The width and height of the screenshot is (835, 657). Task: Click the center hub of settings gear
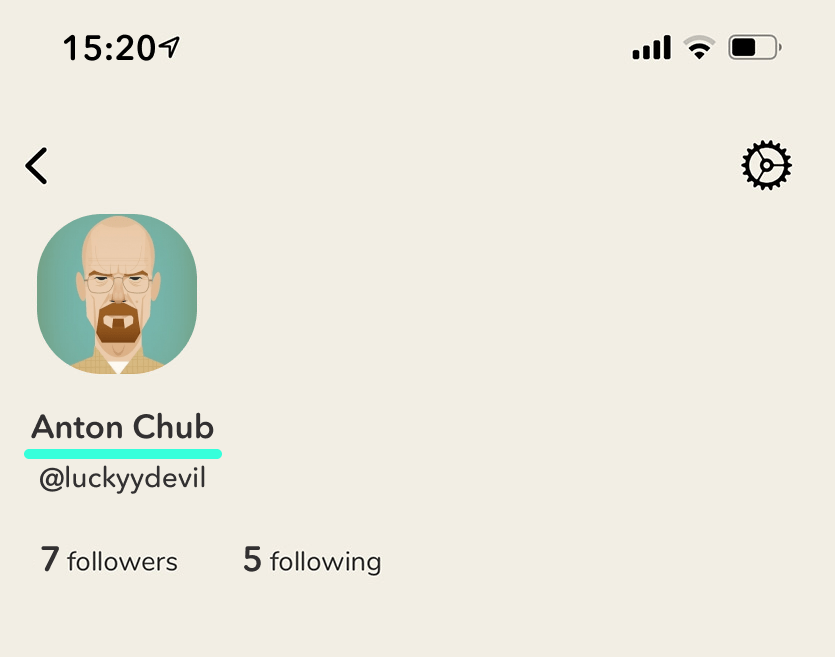coord(766,166)
